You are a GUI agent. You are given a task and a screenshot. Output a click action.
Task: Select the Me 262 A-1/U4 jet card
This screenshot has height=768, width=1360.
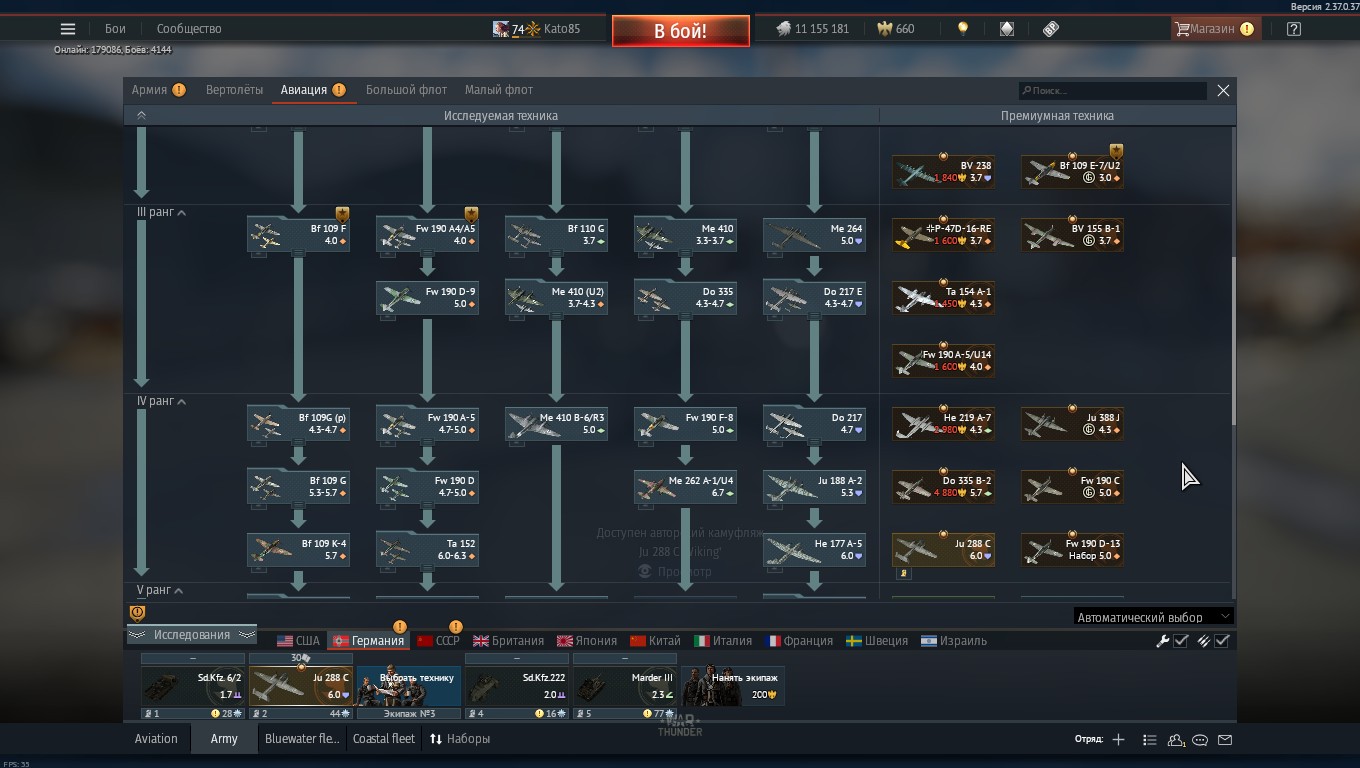(x=685, y=486)
